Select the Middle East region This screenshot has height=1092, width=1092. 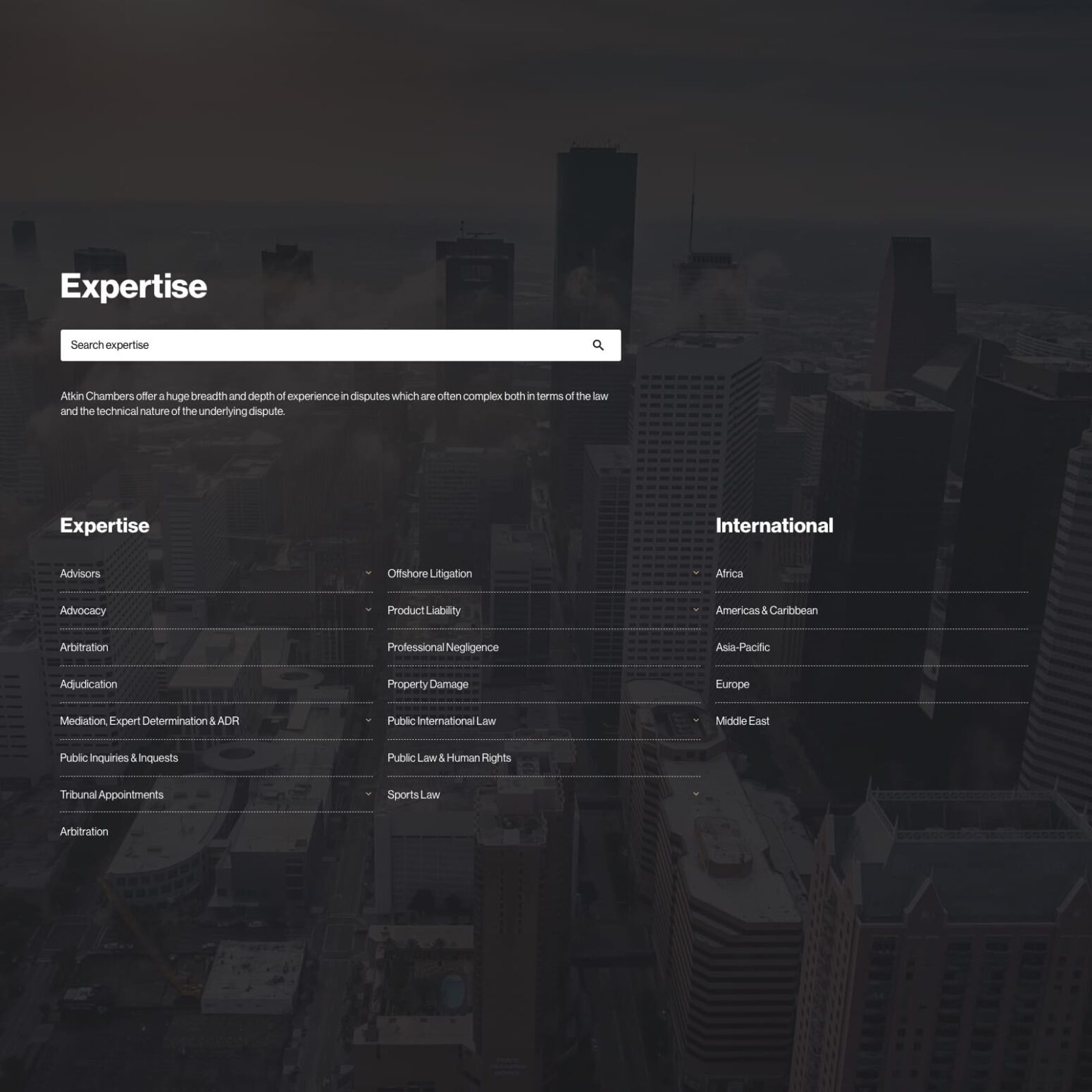[743, 721]
